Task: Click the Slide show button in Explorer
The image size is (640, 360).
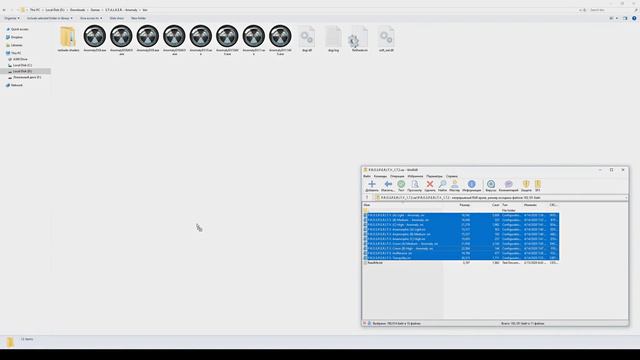Action: 117,18
